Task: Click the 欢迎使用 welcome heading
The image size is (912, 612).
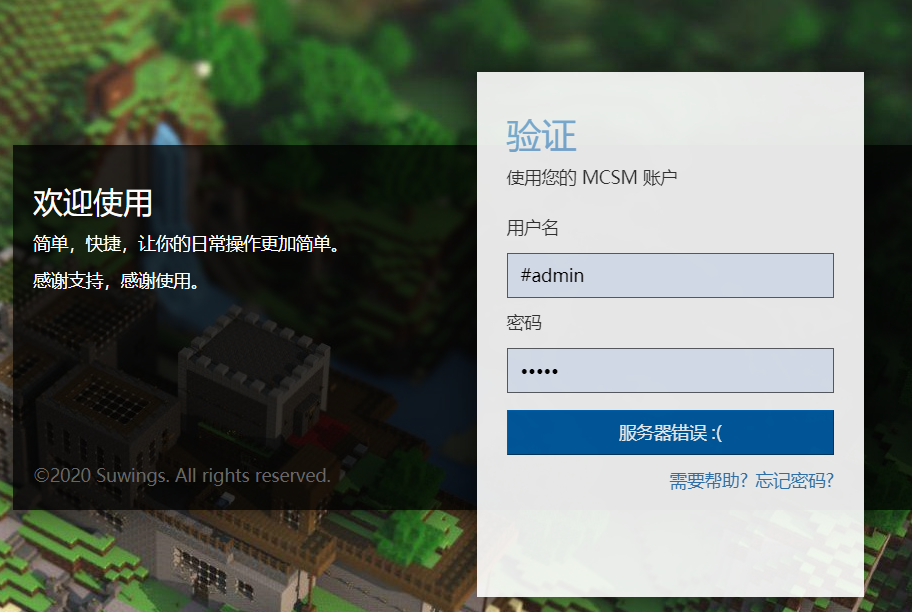Action: 89,203
